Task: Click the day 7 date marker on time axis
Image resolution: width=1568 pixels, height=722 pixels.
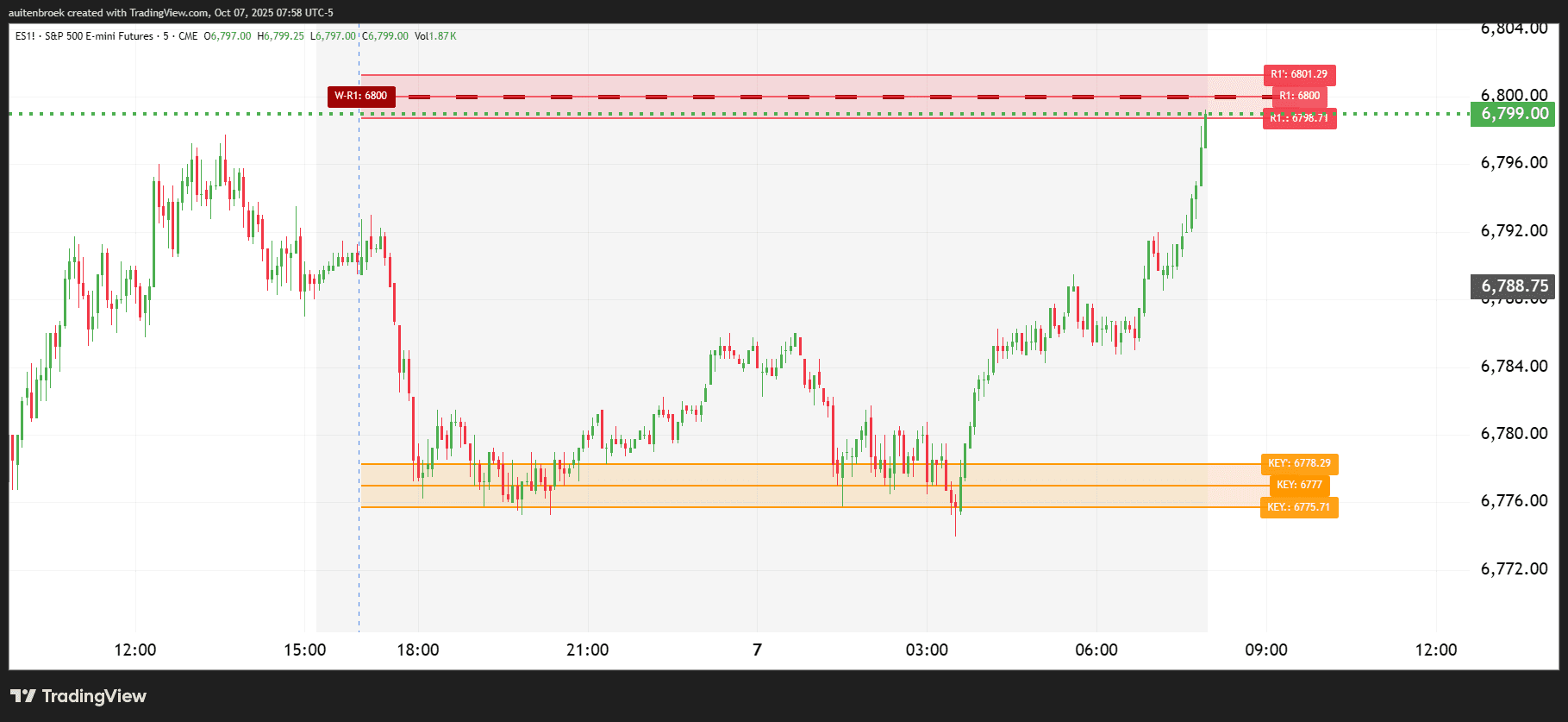Action: click(x=757, y=650)
